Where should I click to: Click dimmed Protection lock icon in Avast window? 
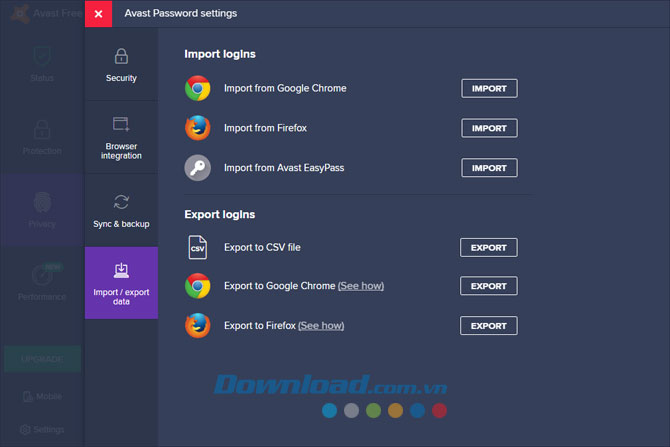[x=42, y=129]
